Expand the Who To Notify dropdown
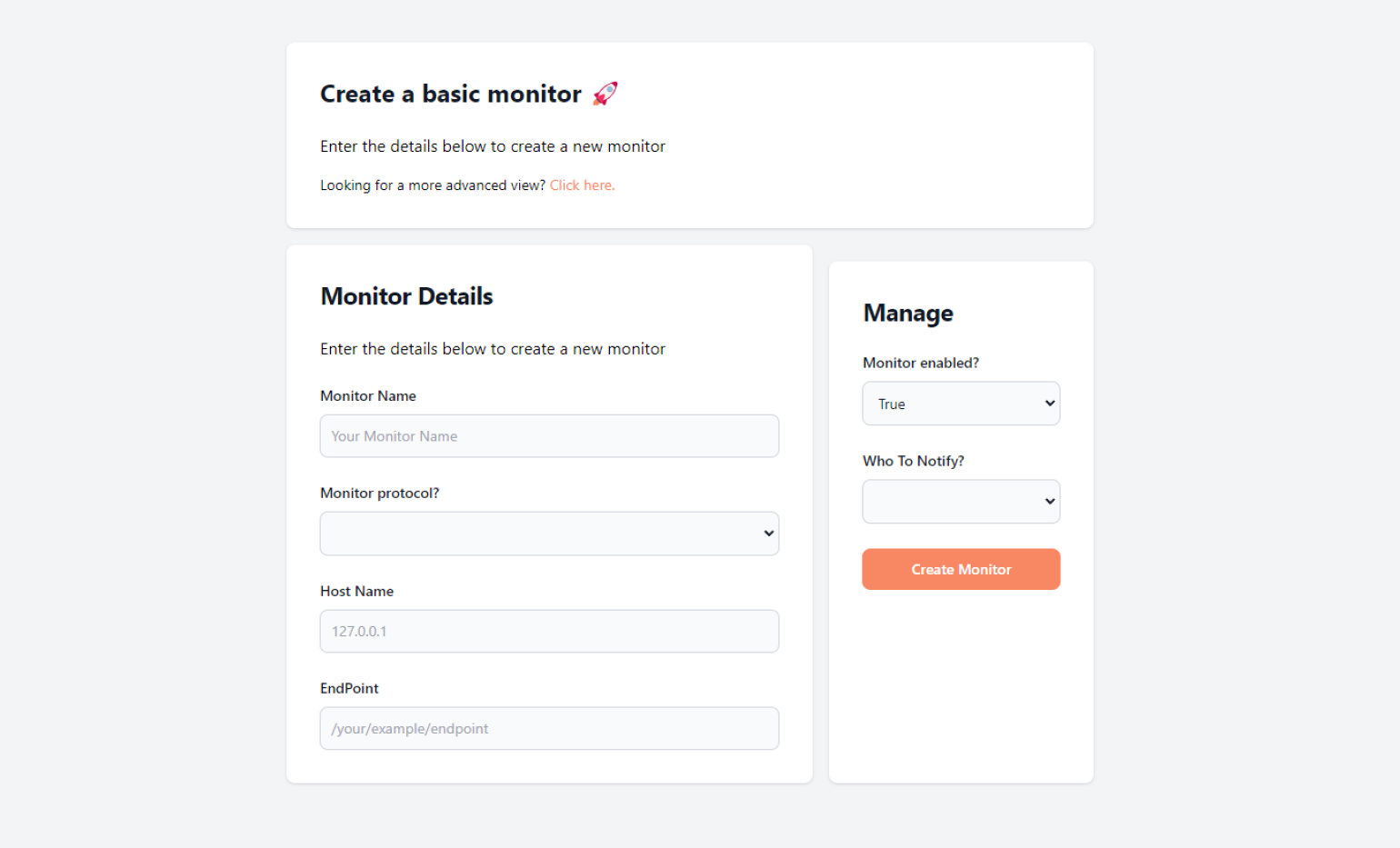Screen dimensions: 1400x848 pos(961,502)
